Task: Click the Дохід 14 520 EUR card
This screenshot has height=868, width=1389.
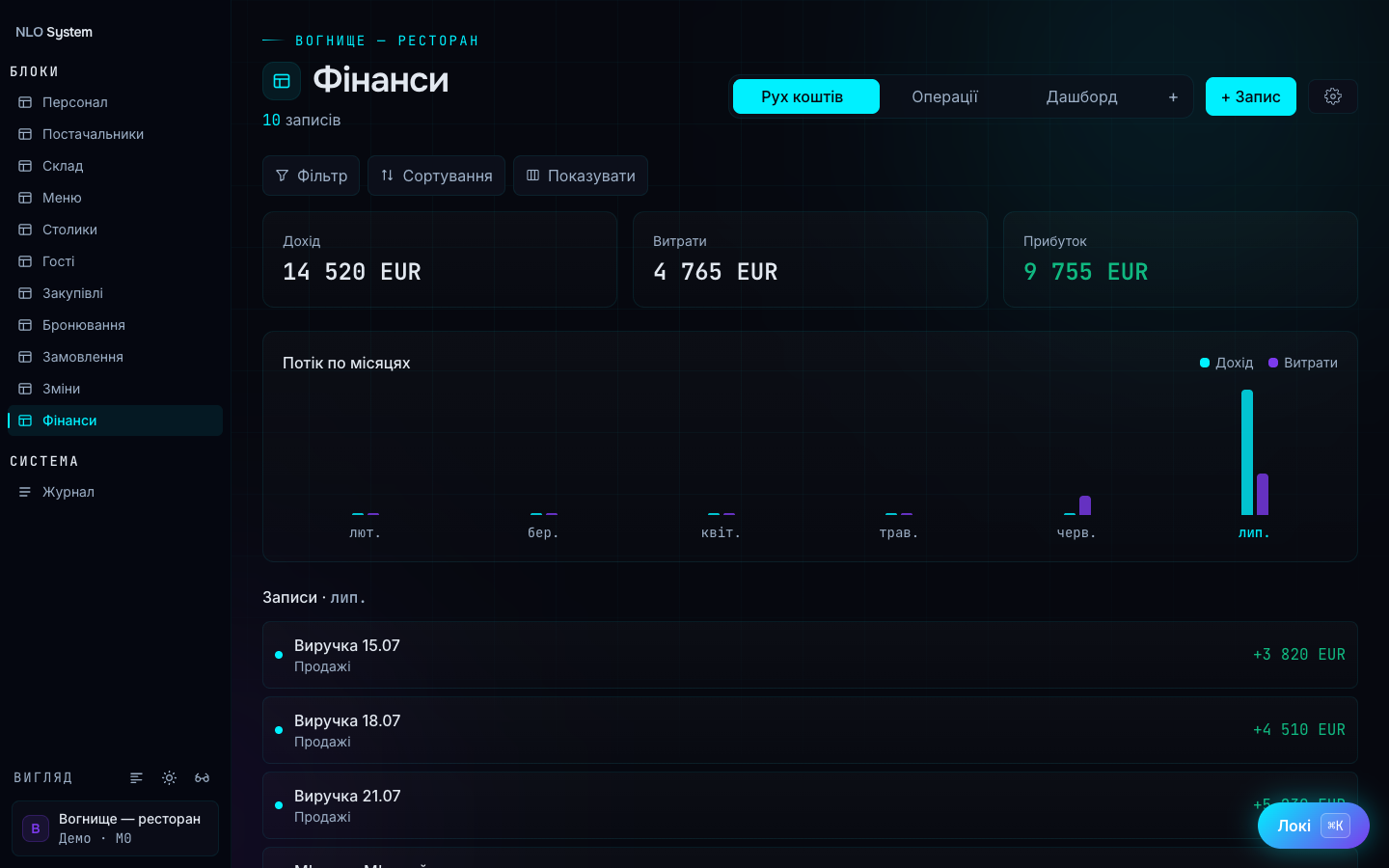Action: tap(440, 259)
